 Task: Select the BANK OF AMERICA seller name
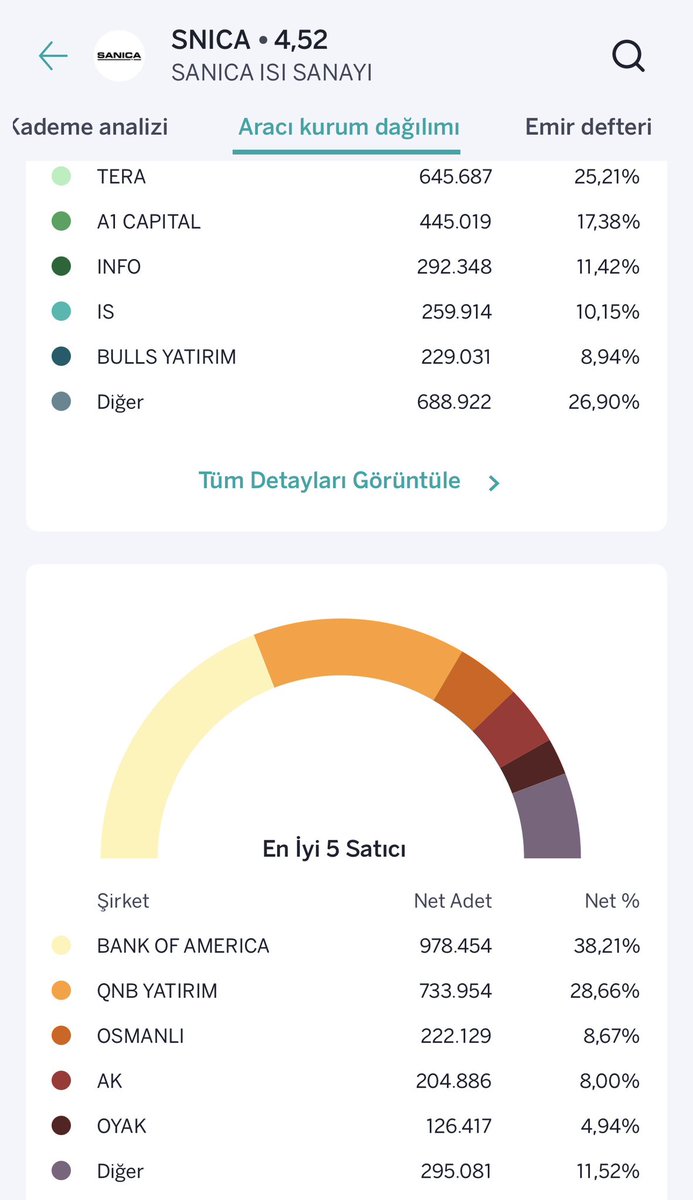click(x=183, y=946)
